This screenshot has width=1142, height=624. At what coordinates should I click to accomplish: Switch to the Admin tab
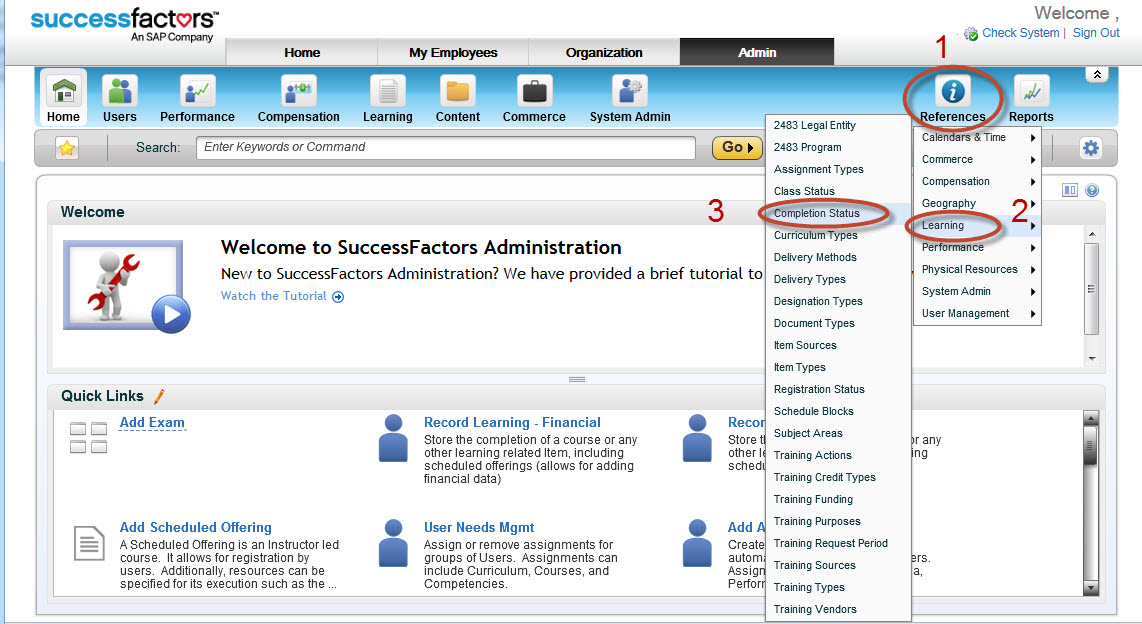pyautogui.click(x=757, y=52)
